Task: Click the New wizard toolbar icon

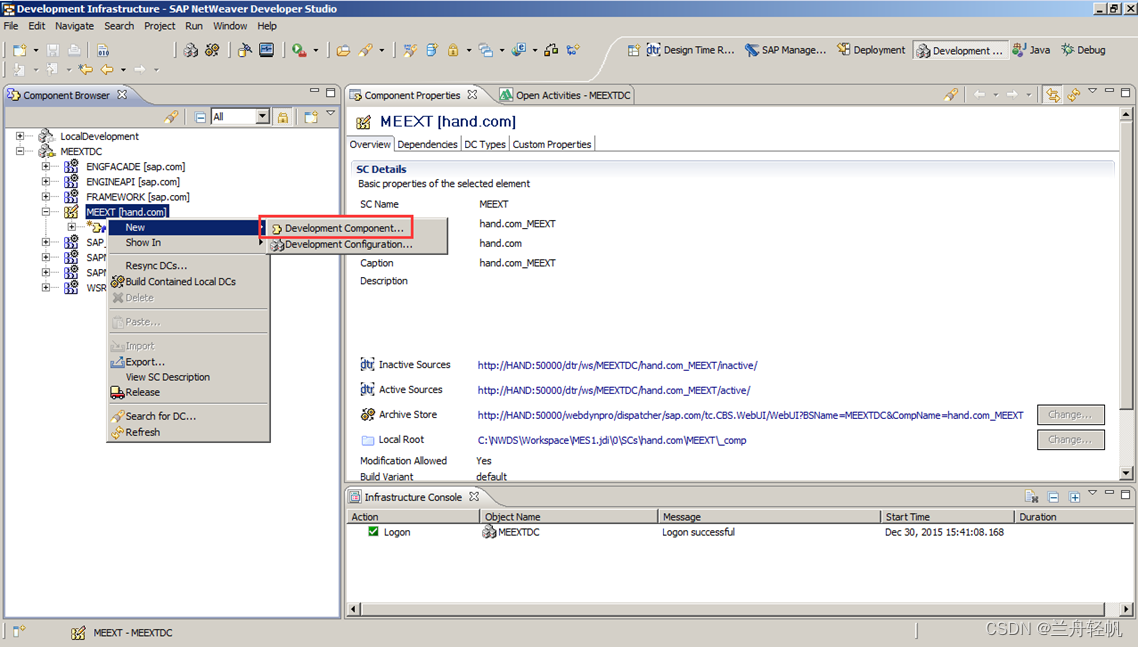Action: [20, 50]
